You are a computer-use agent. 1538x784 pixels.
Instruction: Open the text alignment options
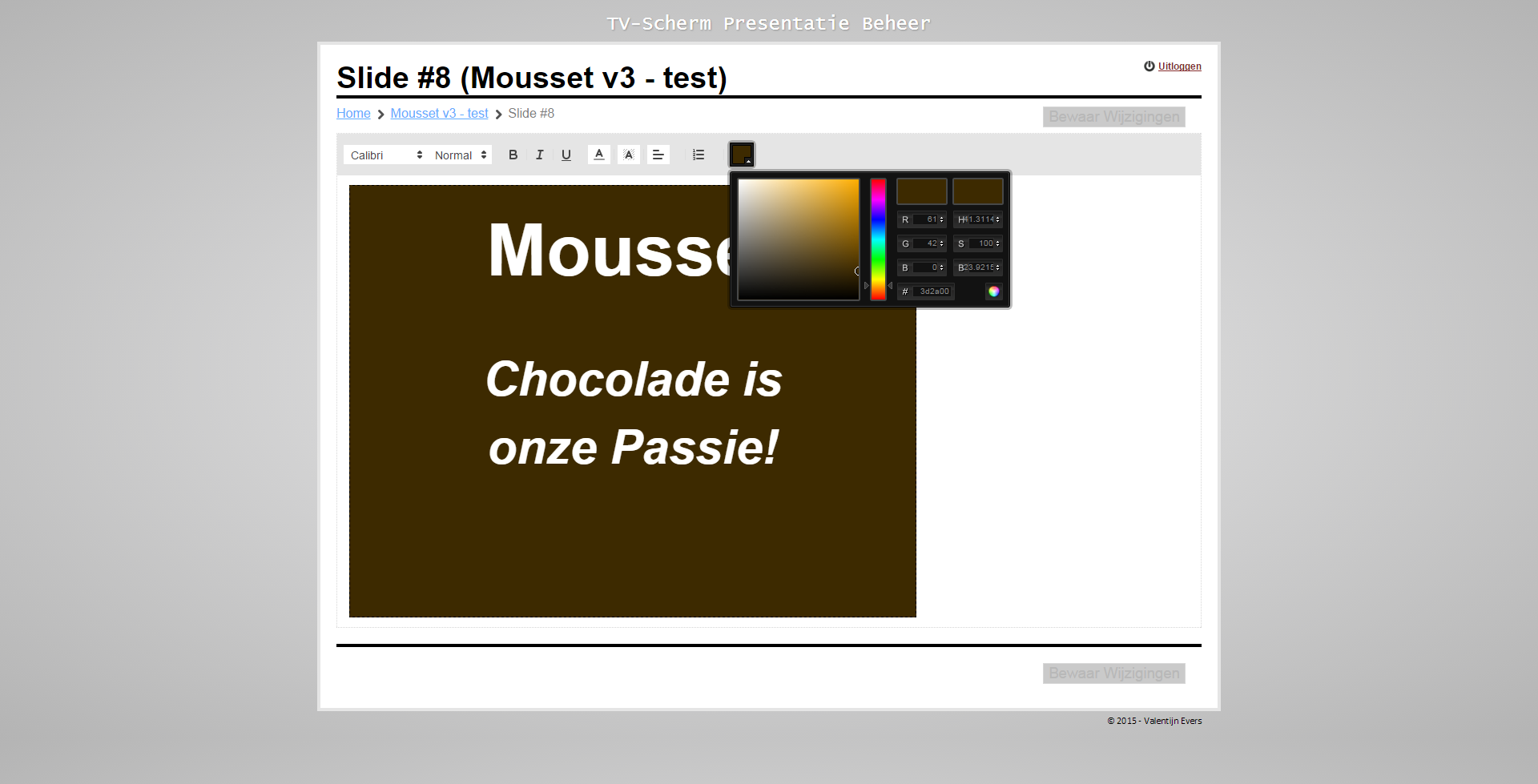pyautogui.click(x=658, y=155)
